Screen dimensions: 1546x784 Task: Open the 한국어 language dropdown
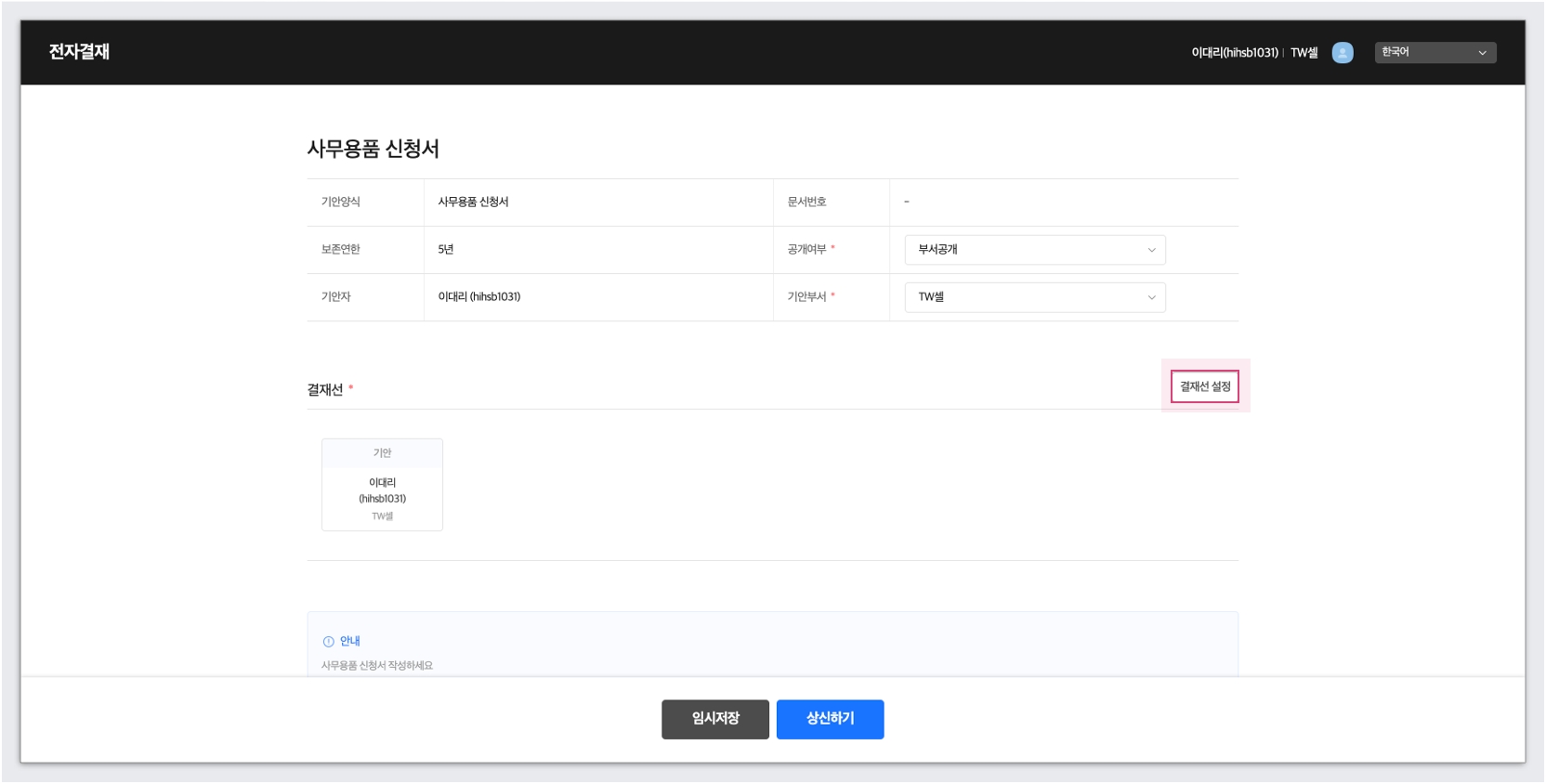pyautogui.click(x=1434, y=53)
